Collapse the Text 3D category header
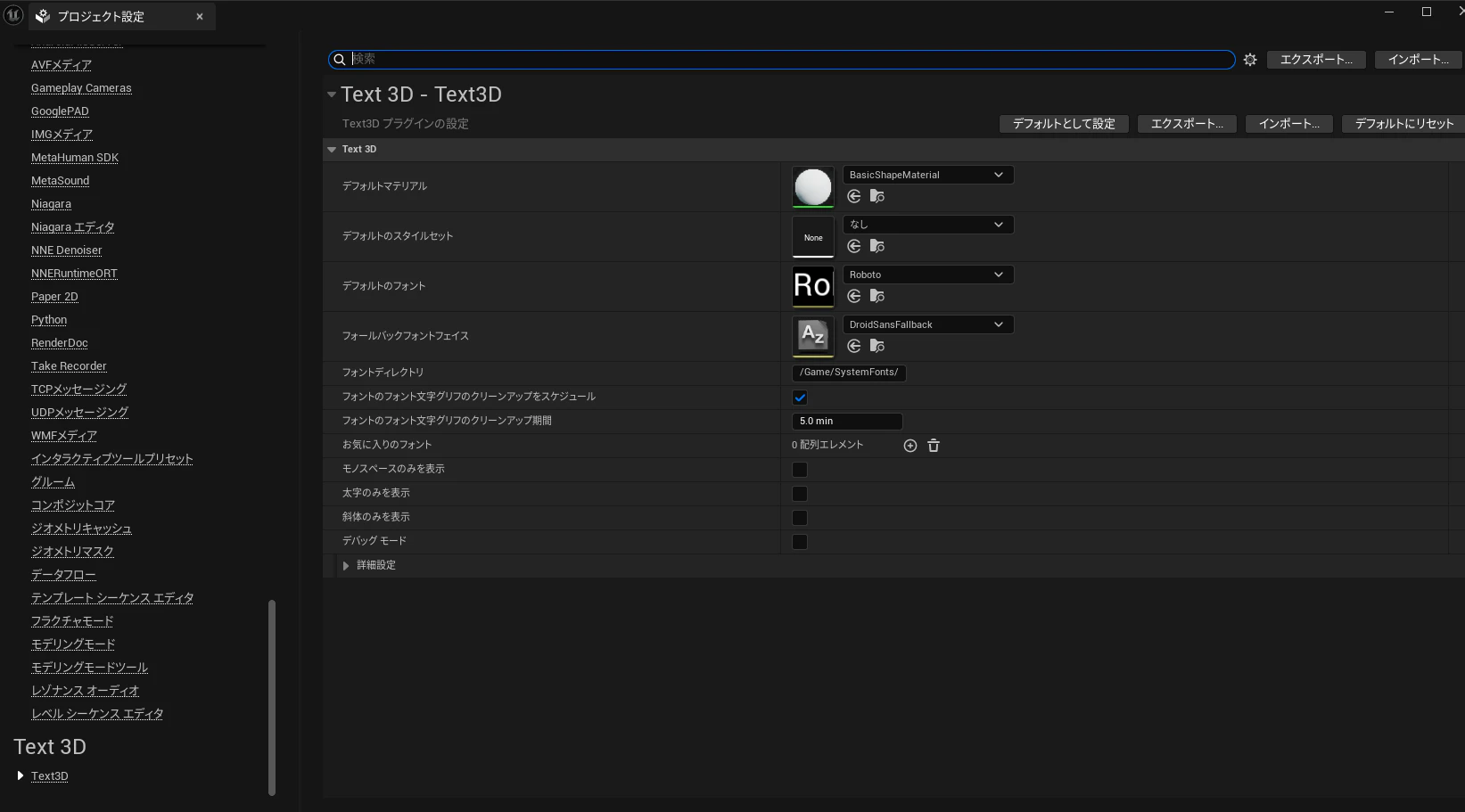The image size is (1465, 812). pos(332,150)
